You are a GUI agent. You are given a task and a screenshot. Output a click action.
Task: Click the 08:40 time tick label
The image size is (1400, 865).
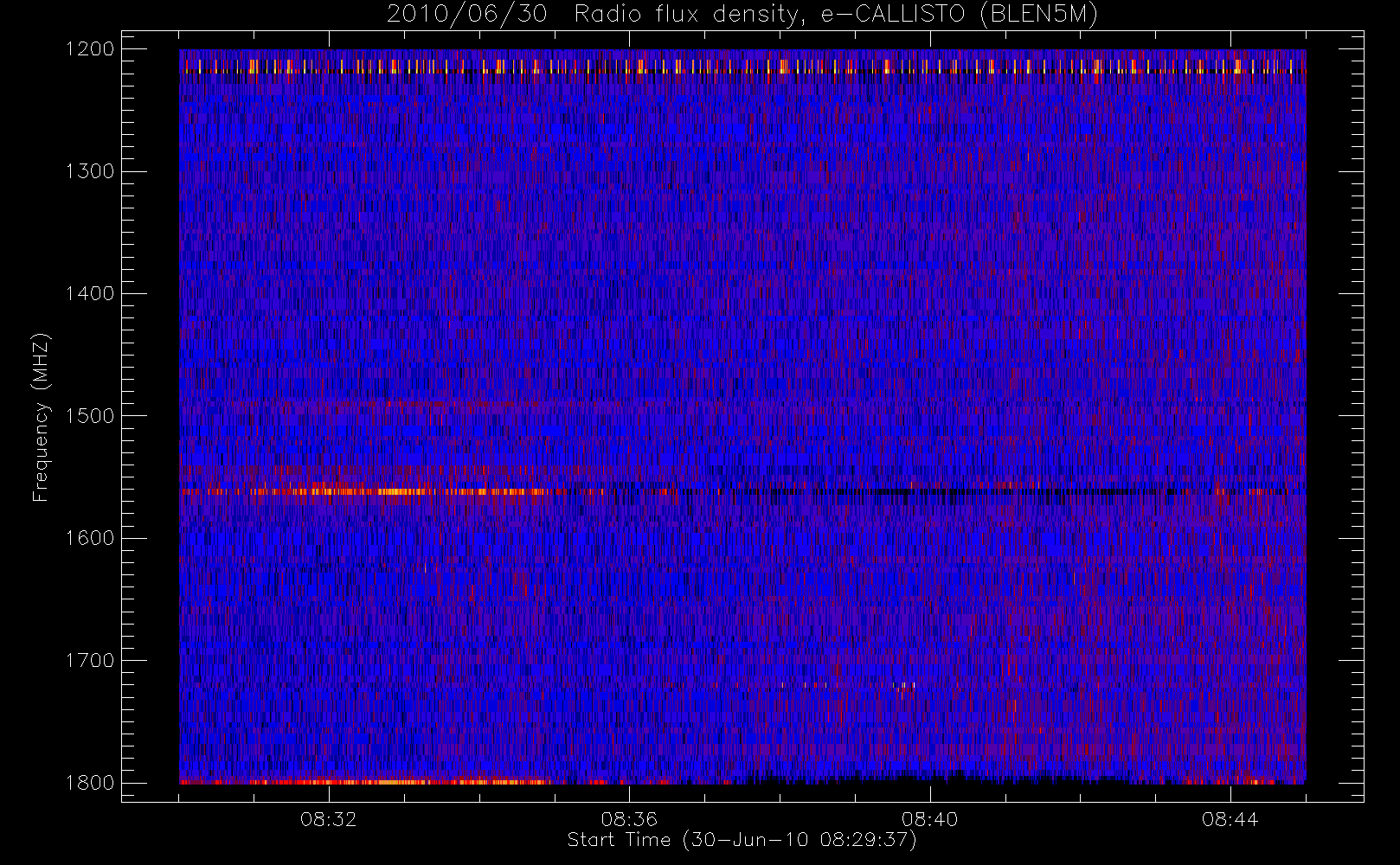(x=929, y=819)
